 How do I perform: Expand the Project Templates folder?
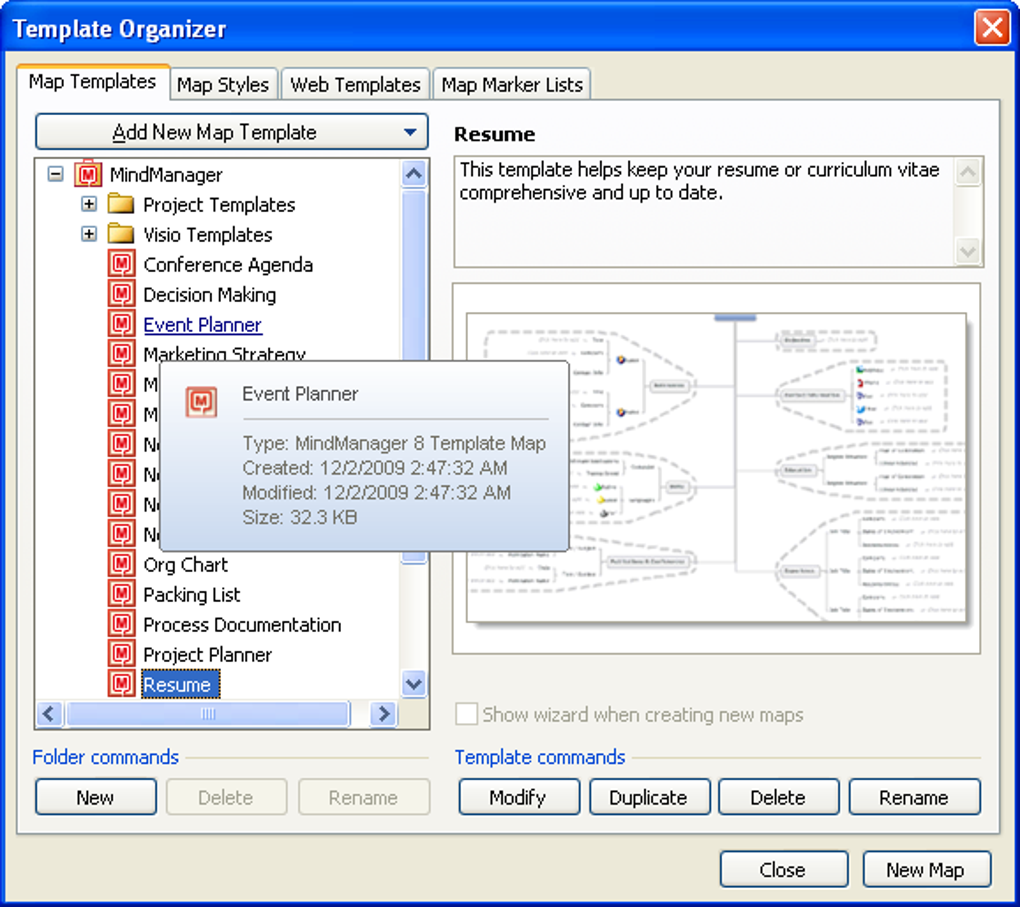pos(89,204)
